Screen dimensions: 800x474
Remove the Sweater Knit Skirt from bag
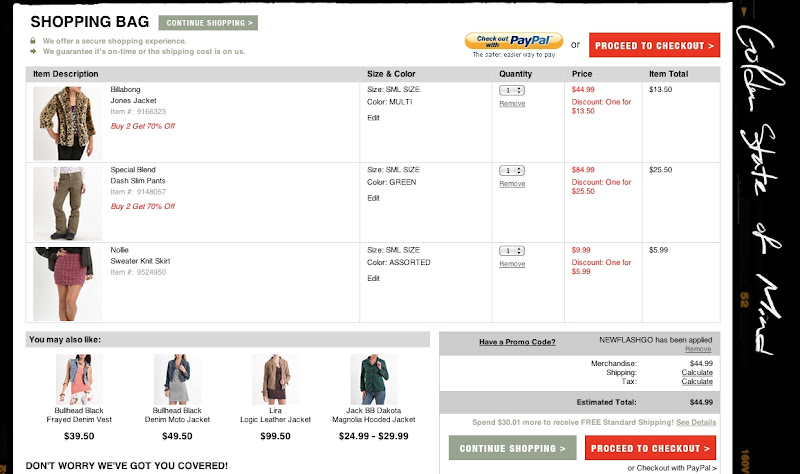coord(512,264)
